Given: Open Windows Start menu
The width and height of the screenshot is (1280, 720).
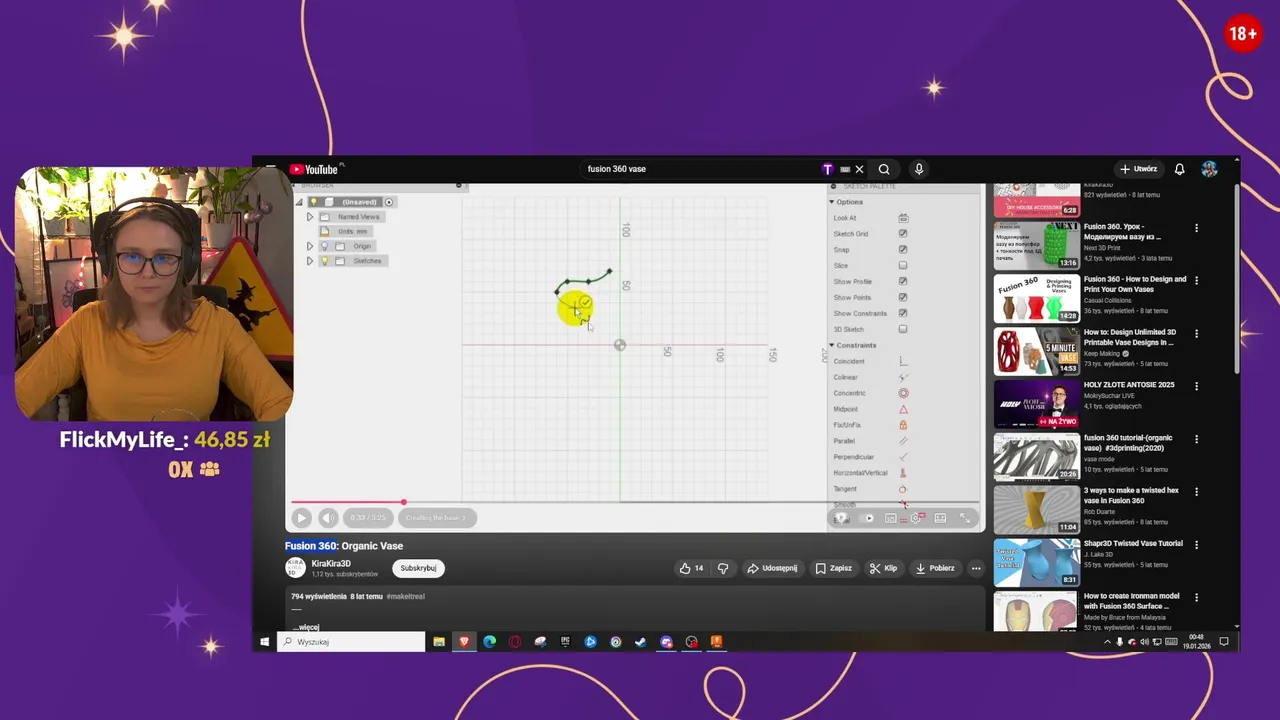Looking at the screenshot, I should pos(264,642).
